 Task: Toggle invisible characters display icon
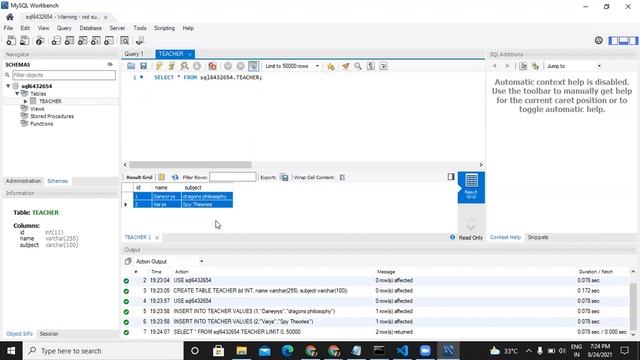click(x=371, y=66)
